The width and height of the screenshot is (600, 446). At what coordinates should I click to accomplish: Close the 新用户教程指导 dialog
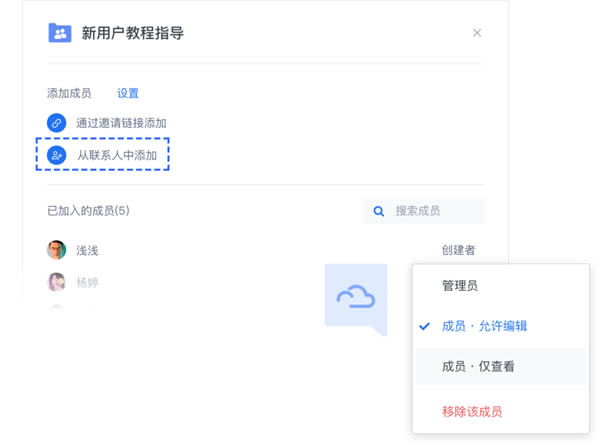tap(477, 33)
